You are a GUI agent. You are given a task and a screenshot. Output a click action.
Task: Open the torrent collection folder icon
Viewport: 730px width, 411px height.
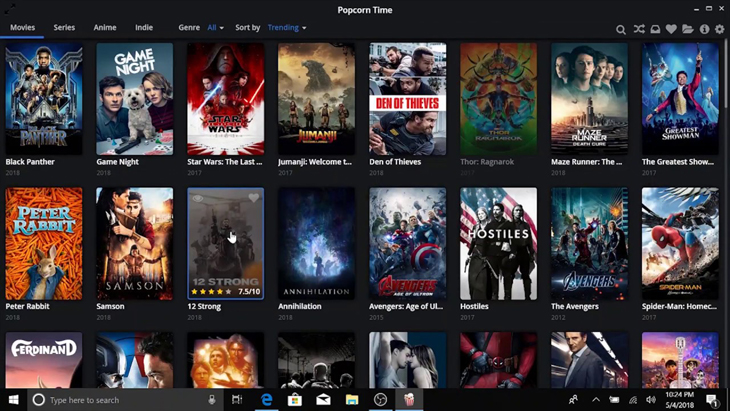(688, 29)
